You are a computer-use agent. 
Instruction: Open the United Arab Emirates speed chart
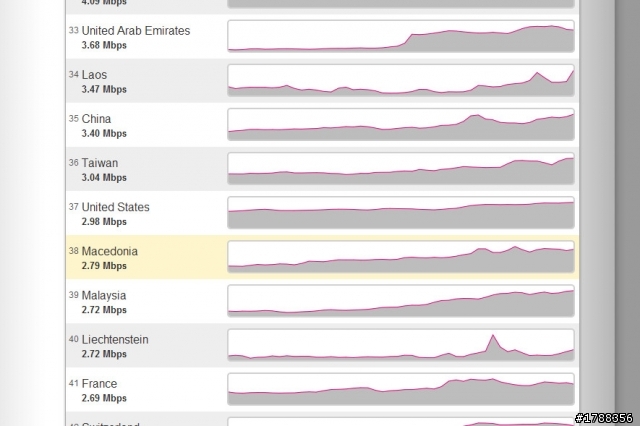[401, 36]
